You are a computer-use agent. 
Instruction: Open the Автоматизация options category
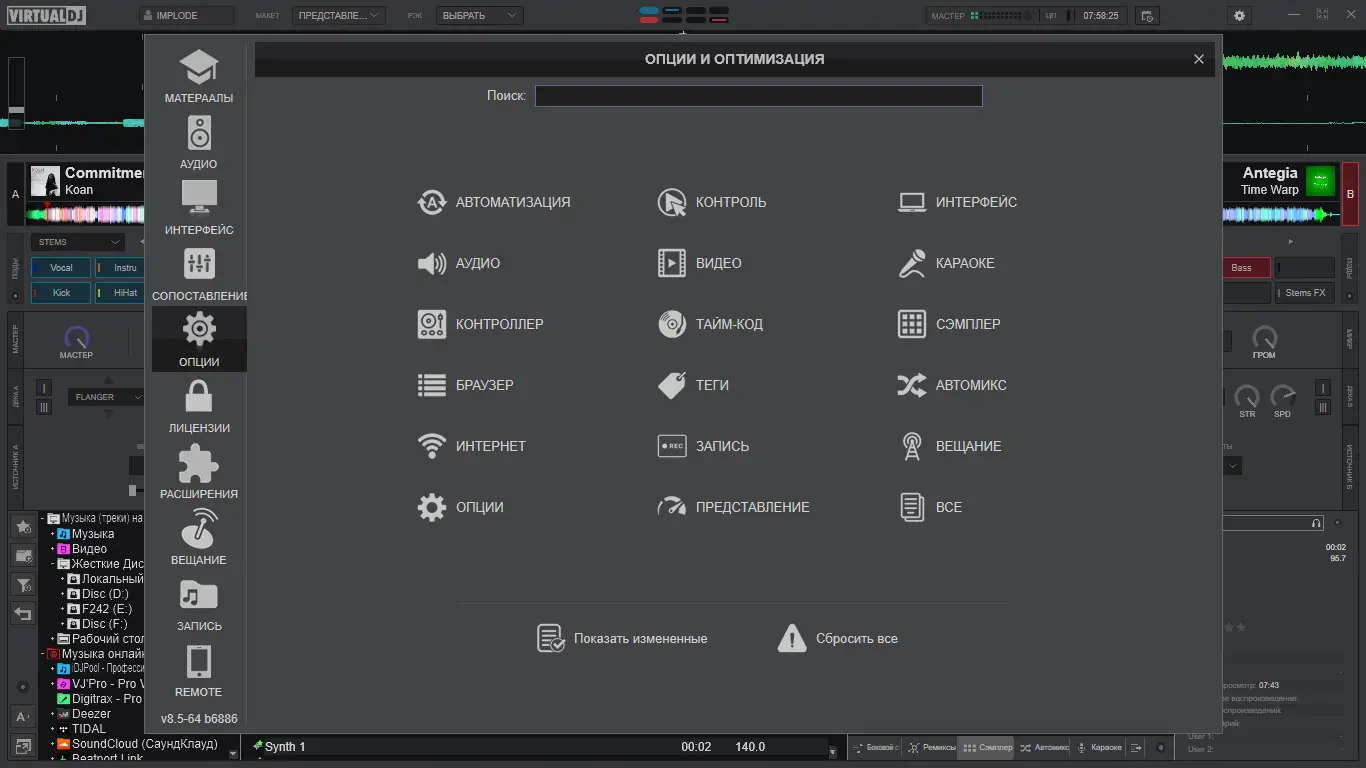[x=494, y=202]
